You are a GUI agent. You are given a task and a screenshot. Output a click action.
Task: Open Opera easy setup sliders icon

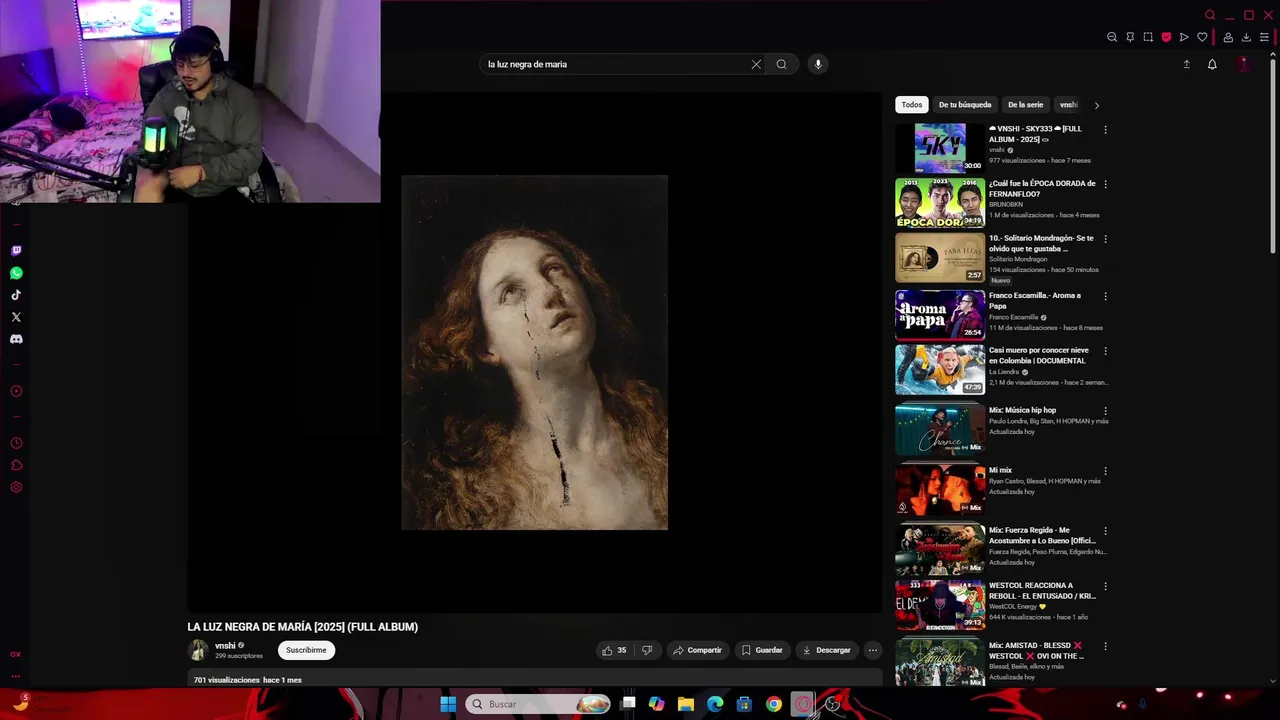click(1264, 37)
